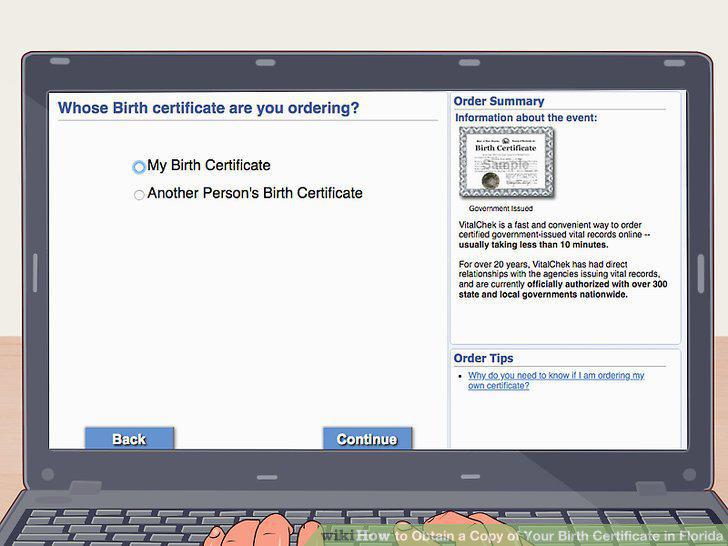The image size is (728, 546).
Task: Open the 'Why do you need to know' link
Action: tap(556, 380)
